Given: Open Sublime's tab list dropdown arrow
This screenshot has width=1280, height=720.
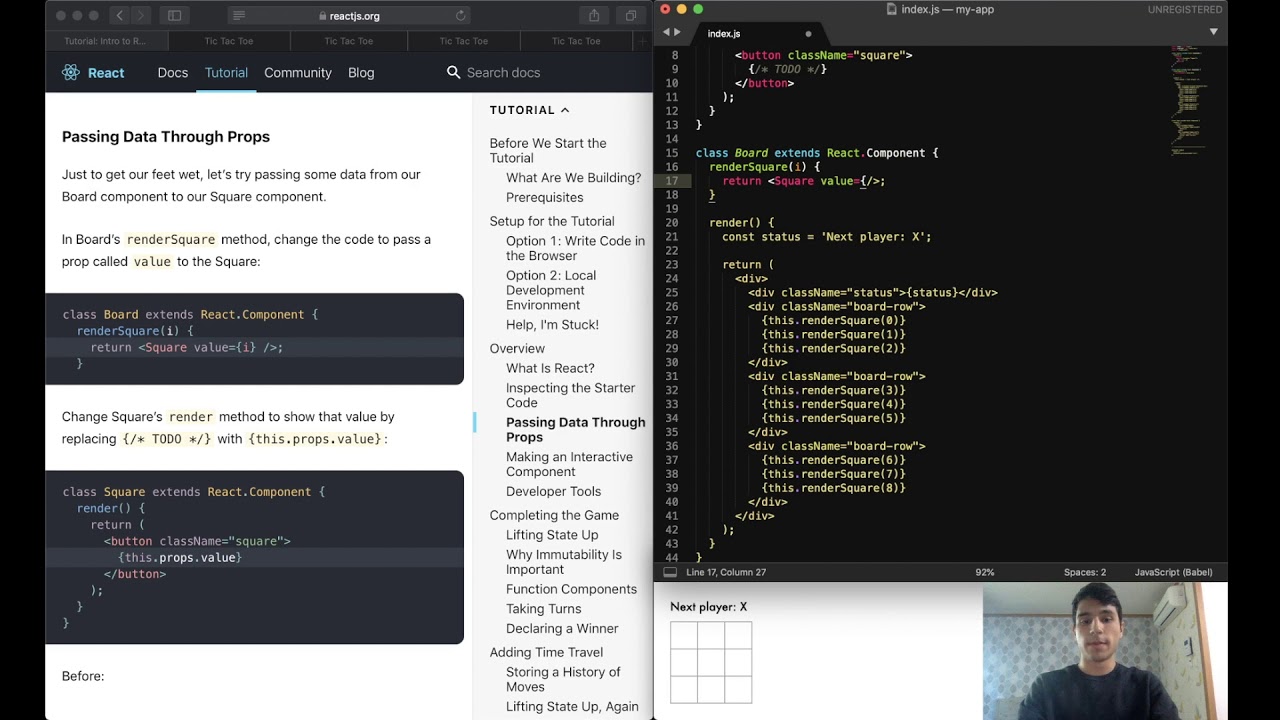Looking at the screenshot, I should [x=1213, y=32].
